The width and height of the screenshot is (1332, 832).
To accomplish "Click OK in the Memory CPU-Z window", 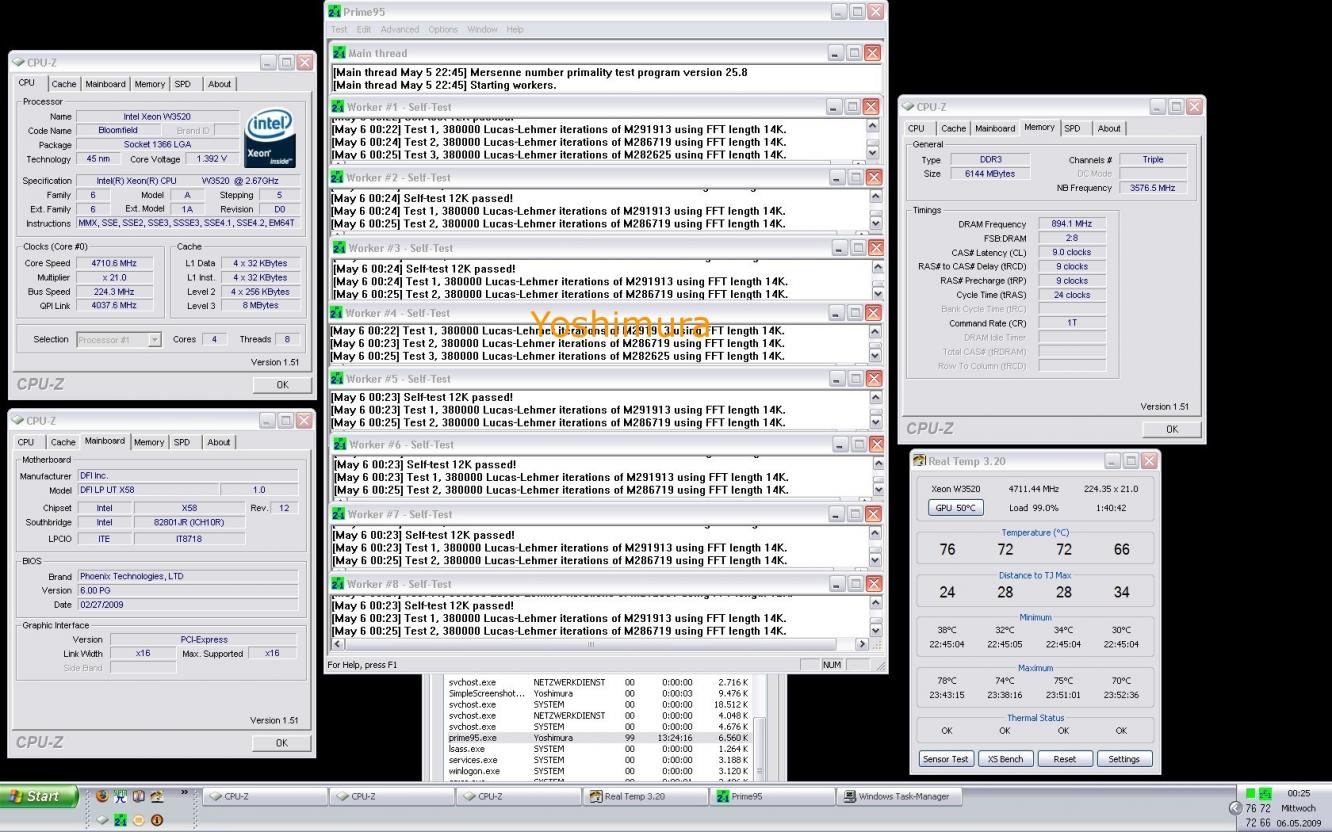I will pyautogui.click(x=1171, y=429).
